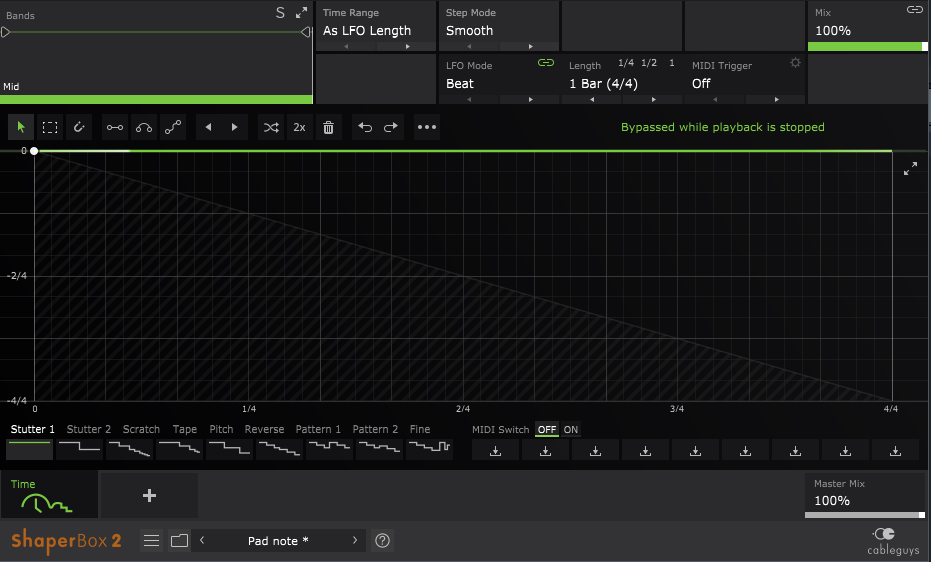The height and width of the screenshot is (562, 931).
Task: Open the preset browser folder
Action: (179, 541)
